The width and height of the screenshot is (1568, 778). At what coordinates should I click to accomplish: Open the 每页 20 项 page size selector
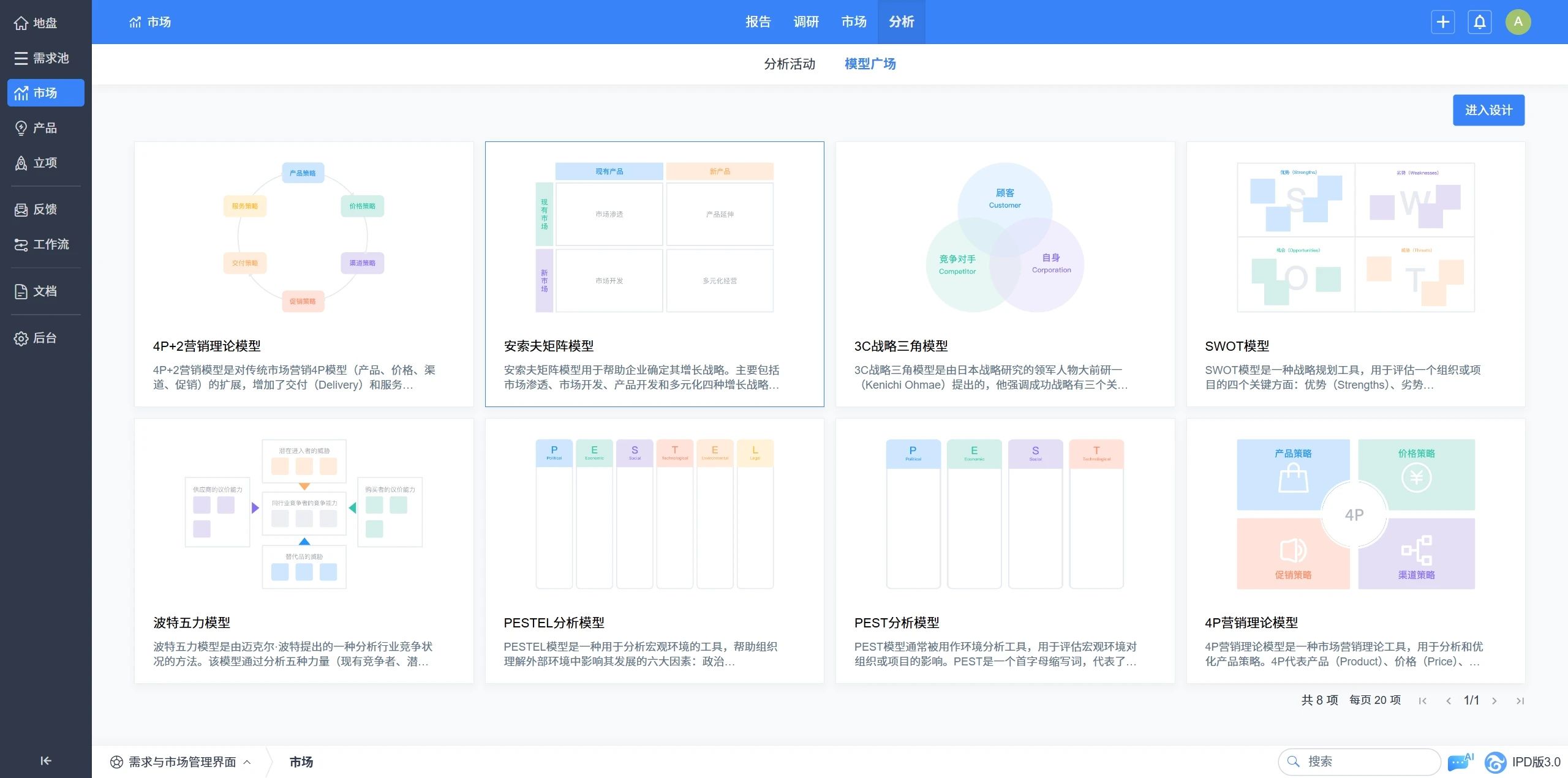tap(1374, 700)
